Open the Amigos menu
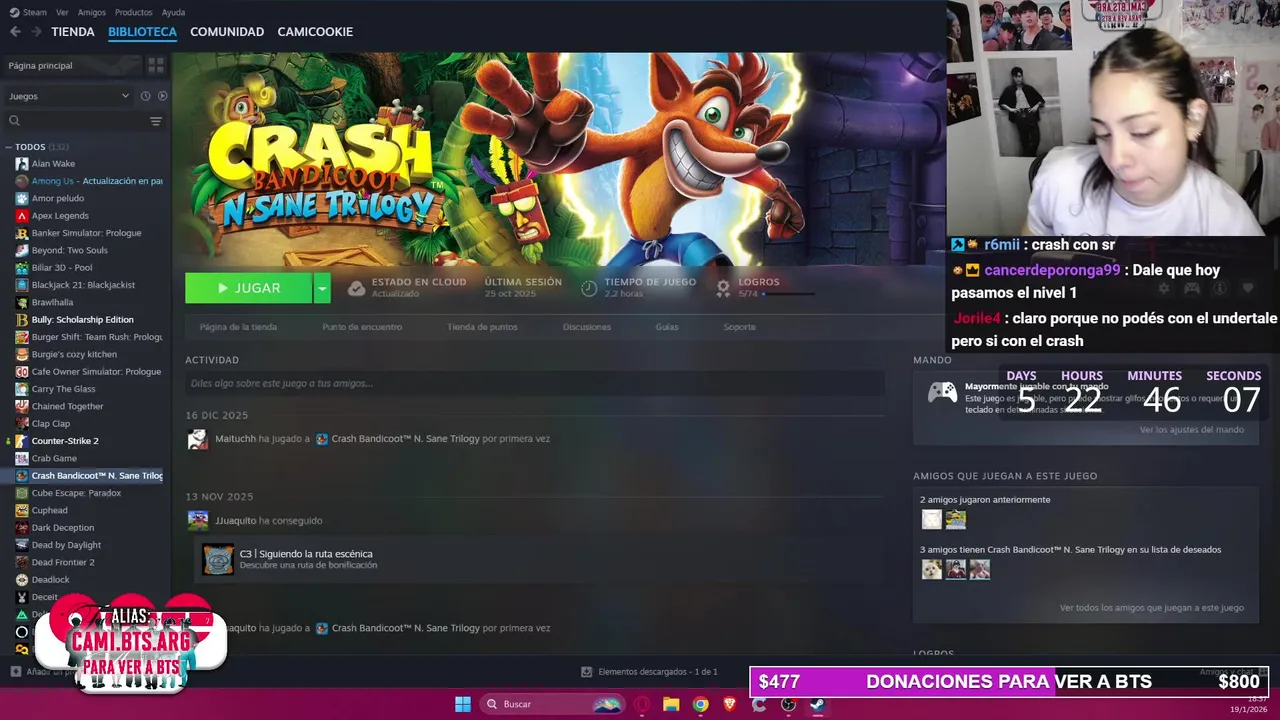The height and width of the screenshot is (720, 1280). point(91,12)
